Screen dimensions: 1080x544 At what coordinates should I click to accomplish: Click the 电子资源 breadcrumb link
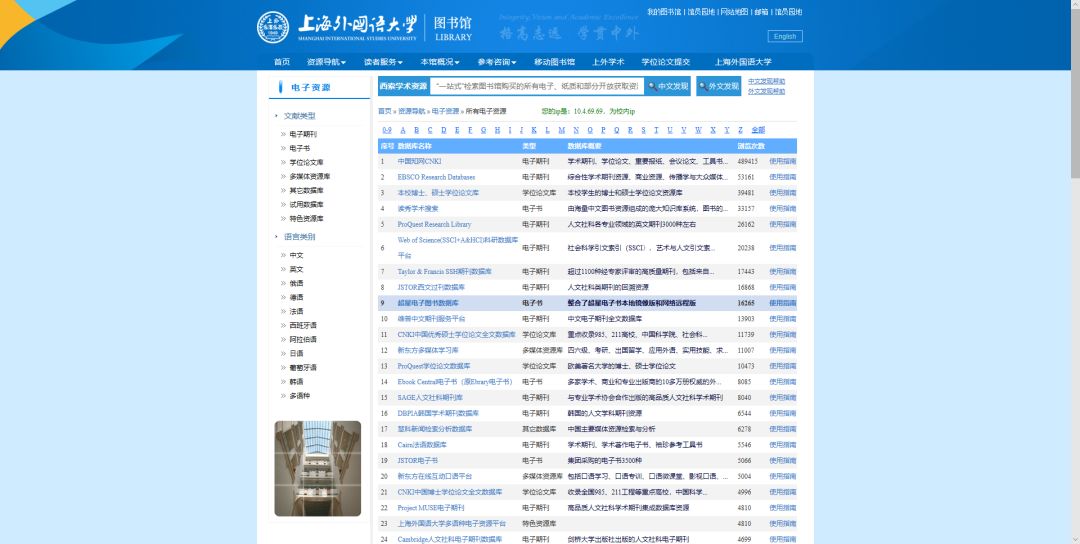[x=445, y=111]
